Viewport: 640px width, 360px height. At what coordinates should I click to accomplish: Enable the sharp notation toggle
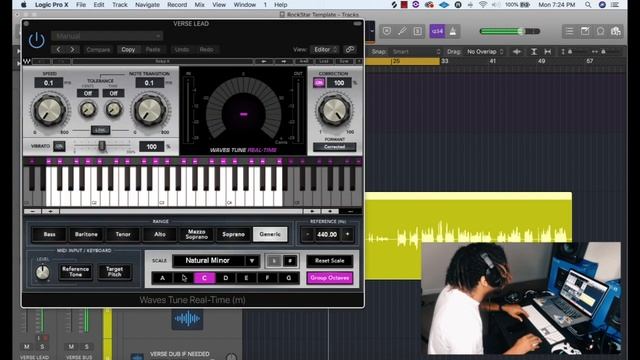coord(290,261)
